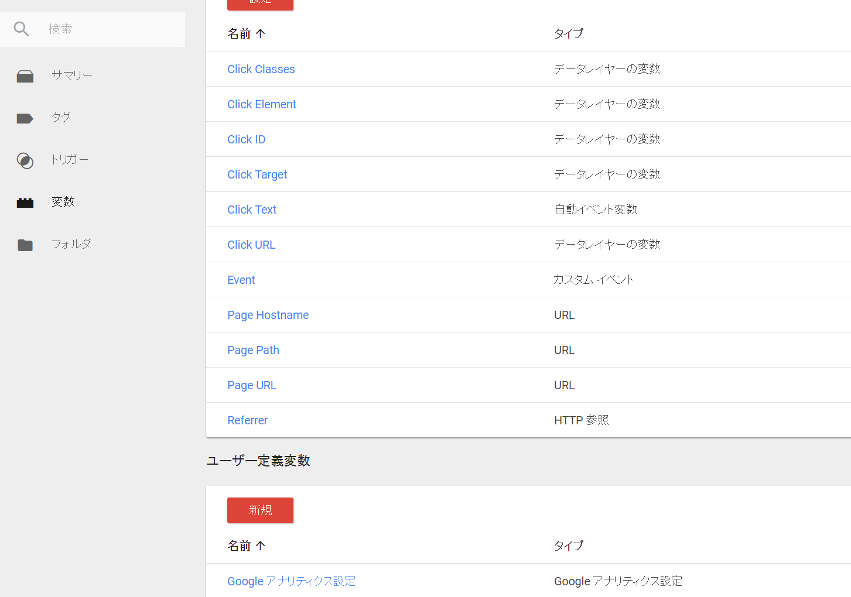Click the フォルダ folder icon

25,245
